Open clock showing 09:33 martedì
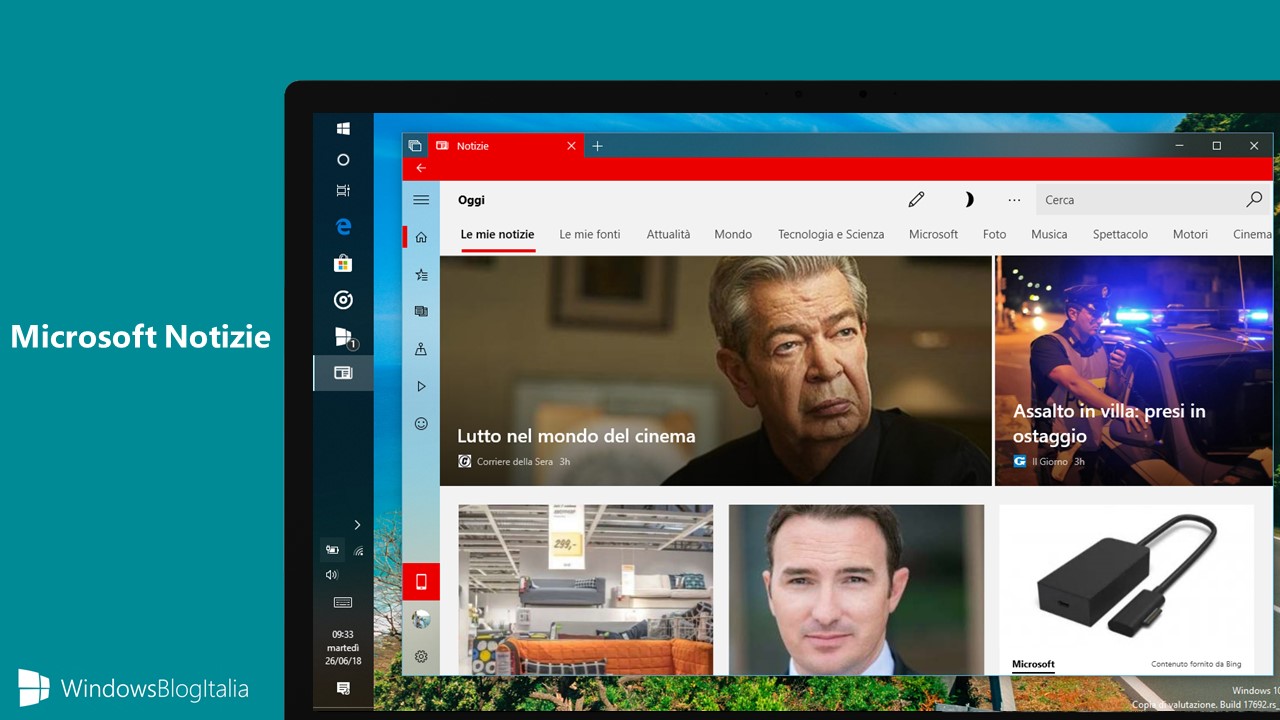The width and height of the screenshot is (1280, 720). click(343, 647)
